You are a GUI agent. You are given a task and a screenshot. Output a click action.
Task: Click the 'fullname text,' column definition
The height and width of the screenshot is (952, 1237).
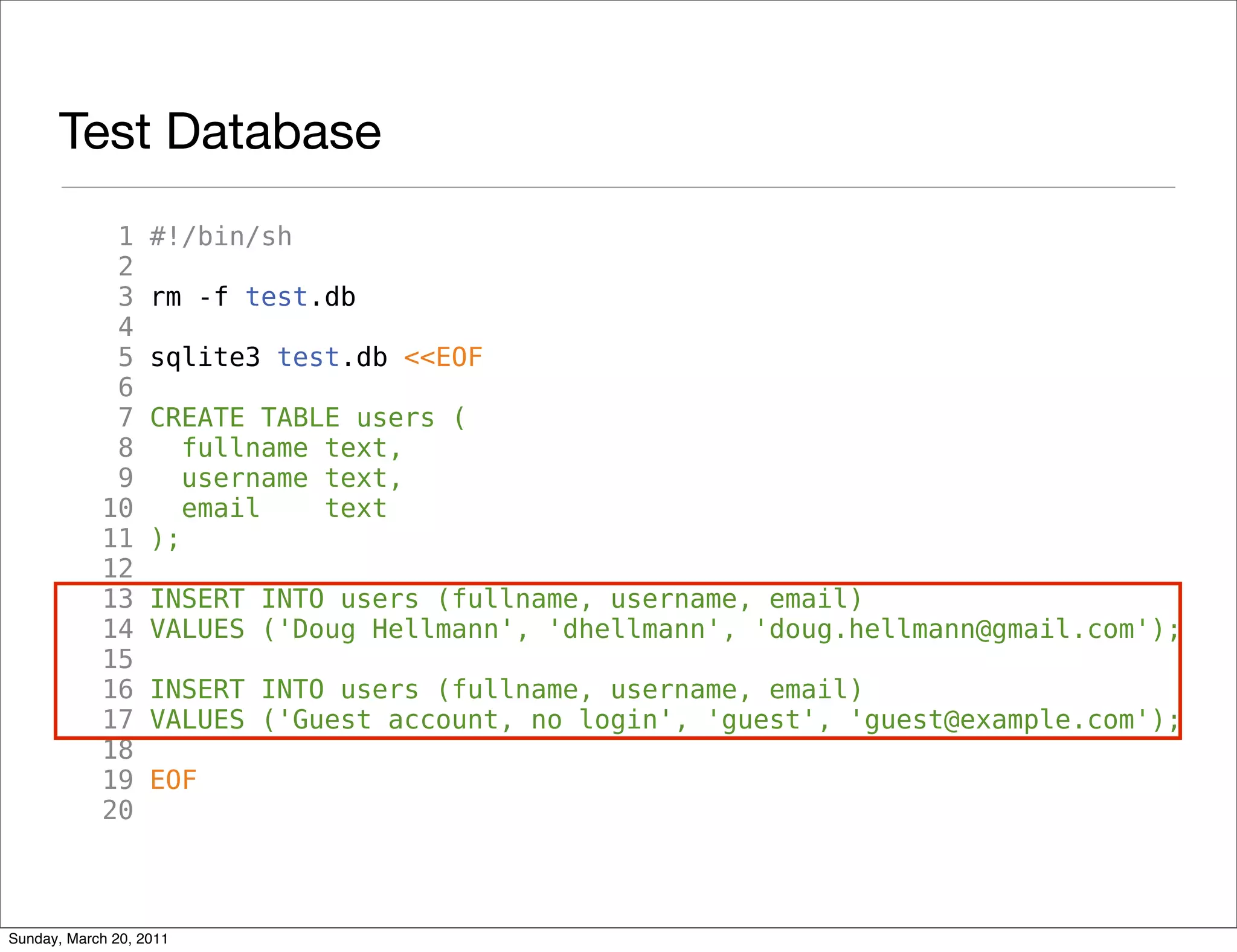(x=292, y=448)
